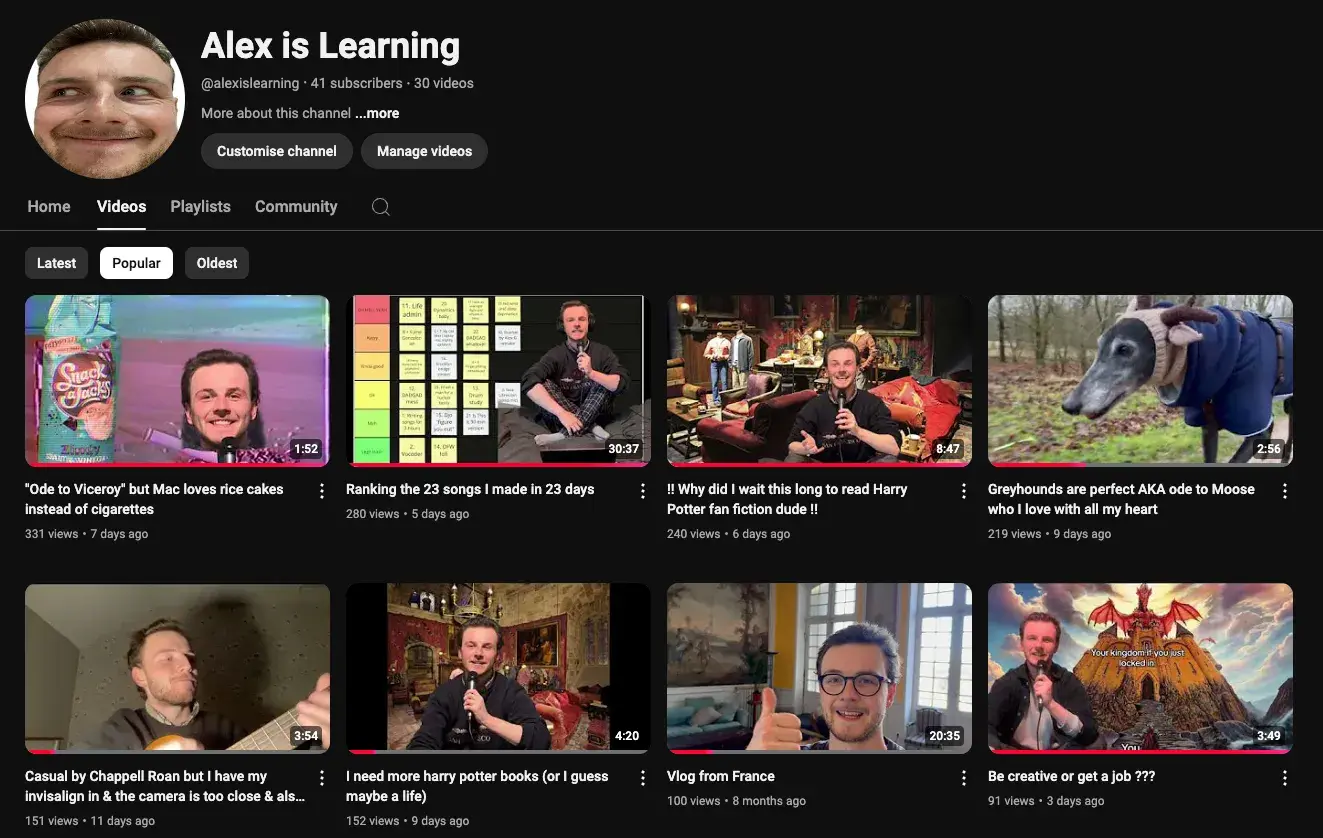
Task: Switch to the Home tab
Action: click(x=49, y=207)
